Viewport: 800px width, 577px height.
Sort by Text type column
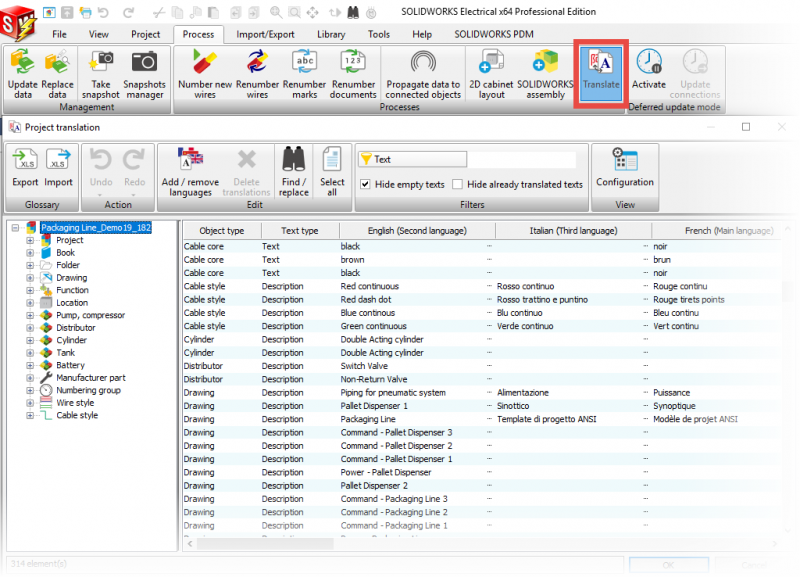(299, 231)
